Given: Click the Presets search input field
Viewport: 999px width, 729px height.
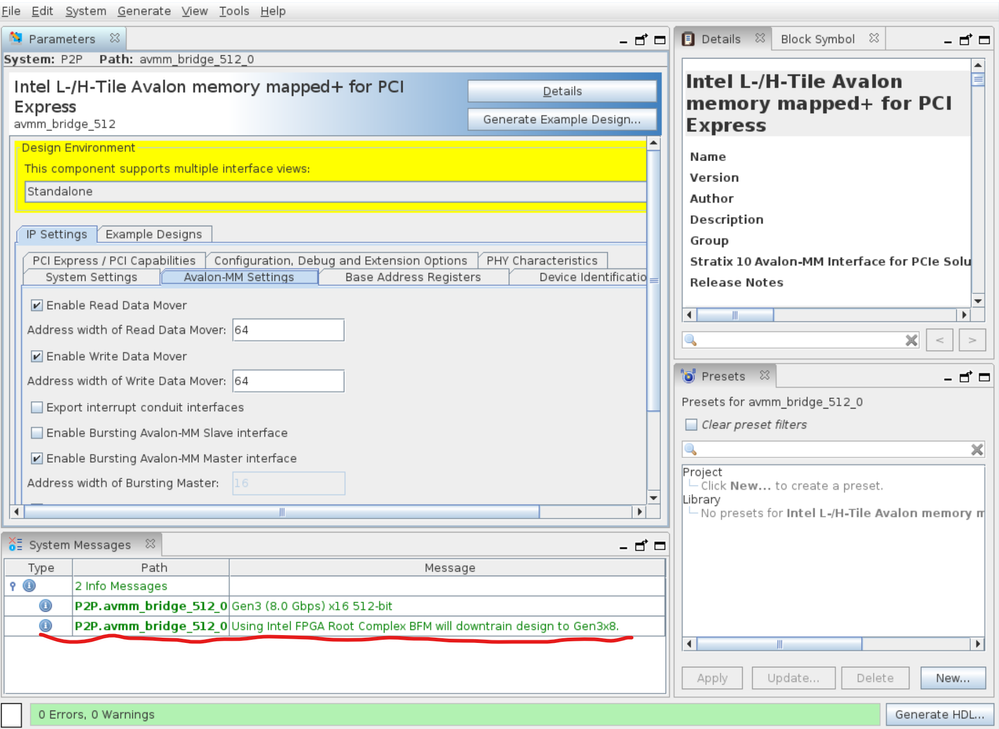Looking at the screenshot, I should click(x=833, y=449).
